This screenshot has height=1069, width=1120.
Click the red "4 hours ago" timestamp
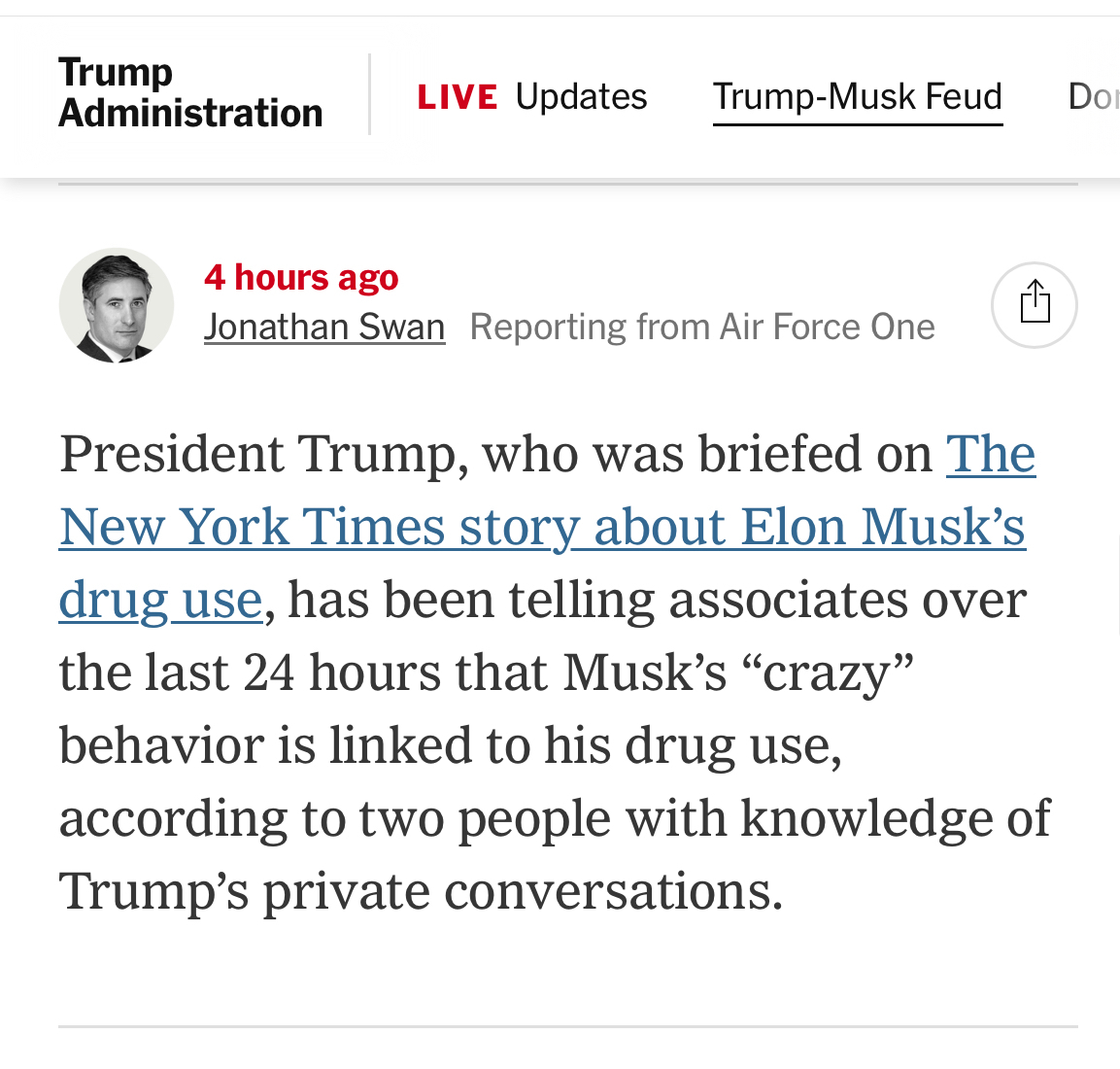pyautogui.click(x=301, y=278)
